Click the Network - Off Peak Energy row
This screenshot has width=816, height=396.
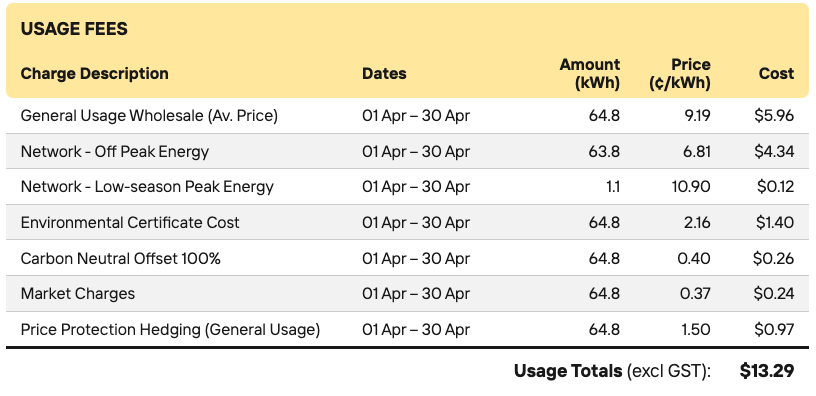(x=407, y=151)
